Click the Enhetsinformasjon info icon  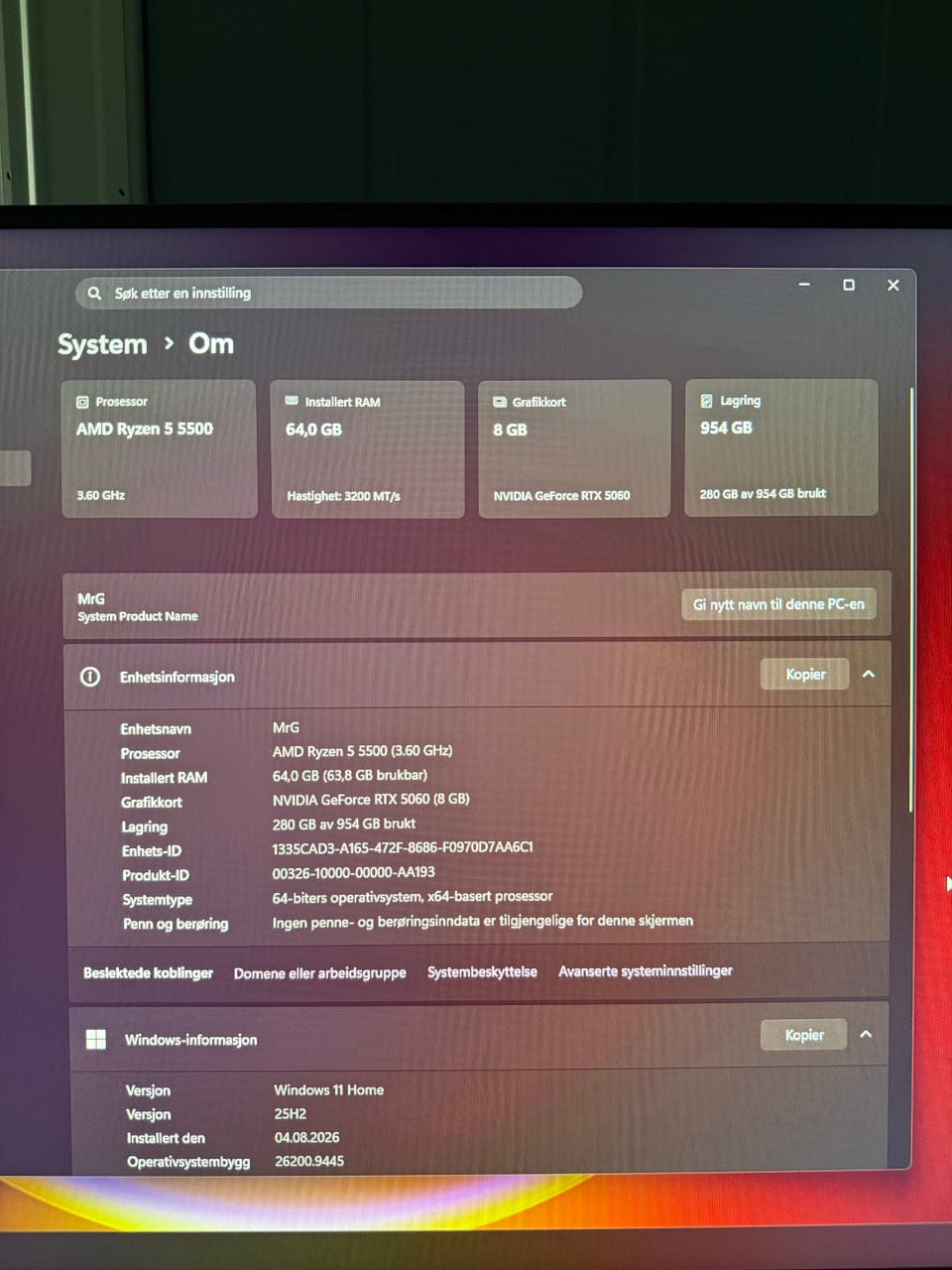point(90,677)
